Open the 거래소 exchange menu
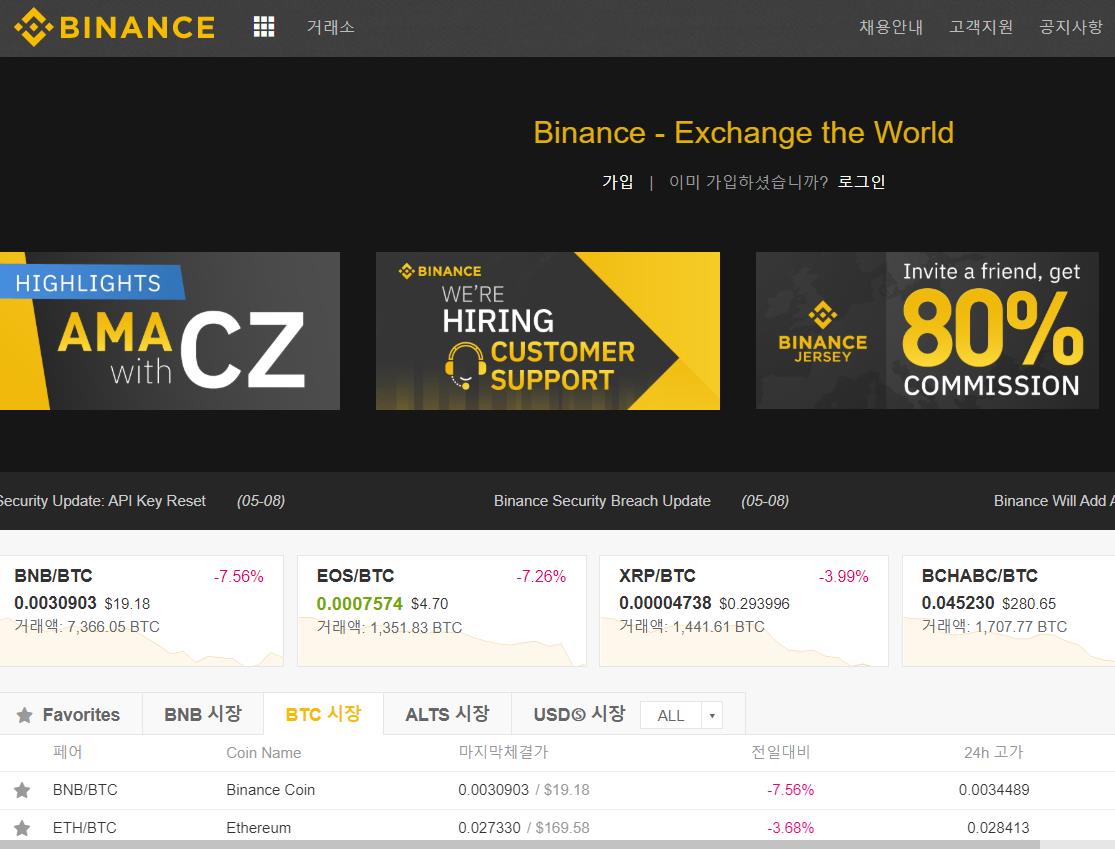 pyautogui.click(x=331, y=27)
